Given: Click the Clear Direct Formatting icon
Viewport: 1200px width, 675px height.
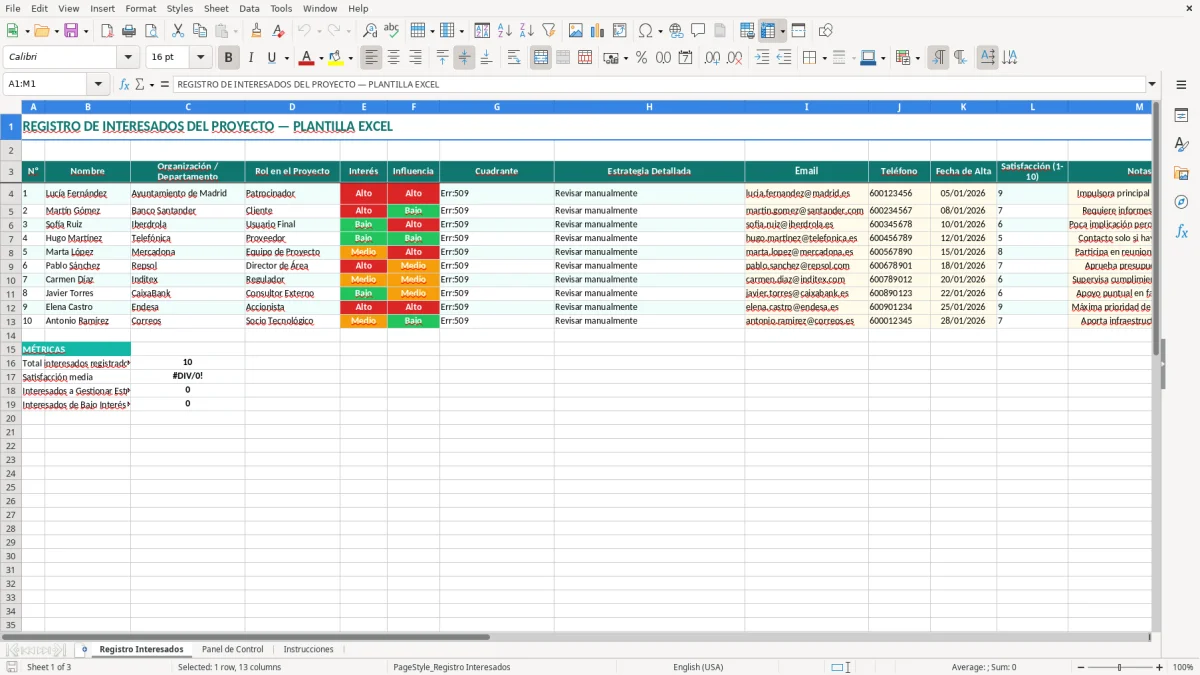Looking at the screenshot, I should [278, 31].
